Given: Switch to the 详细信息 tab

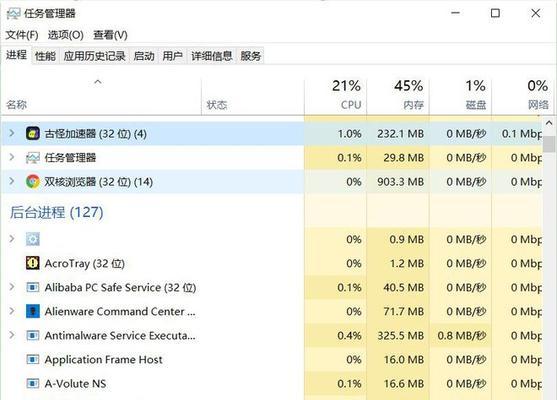Looking at the screenshot, I should 212,56.
